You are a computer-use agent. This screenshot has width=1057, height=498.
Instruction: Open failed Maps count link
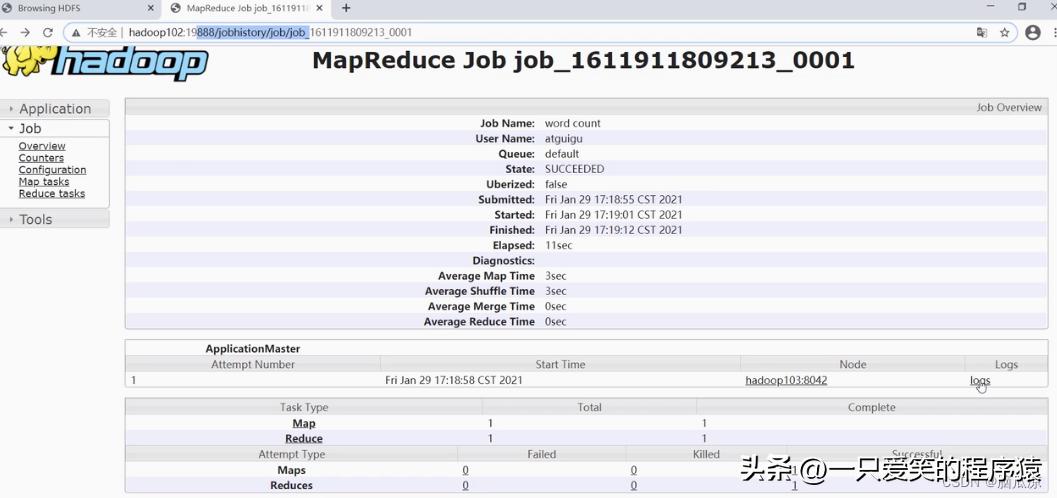[x=466, y=470]
